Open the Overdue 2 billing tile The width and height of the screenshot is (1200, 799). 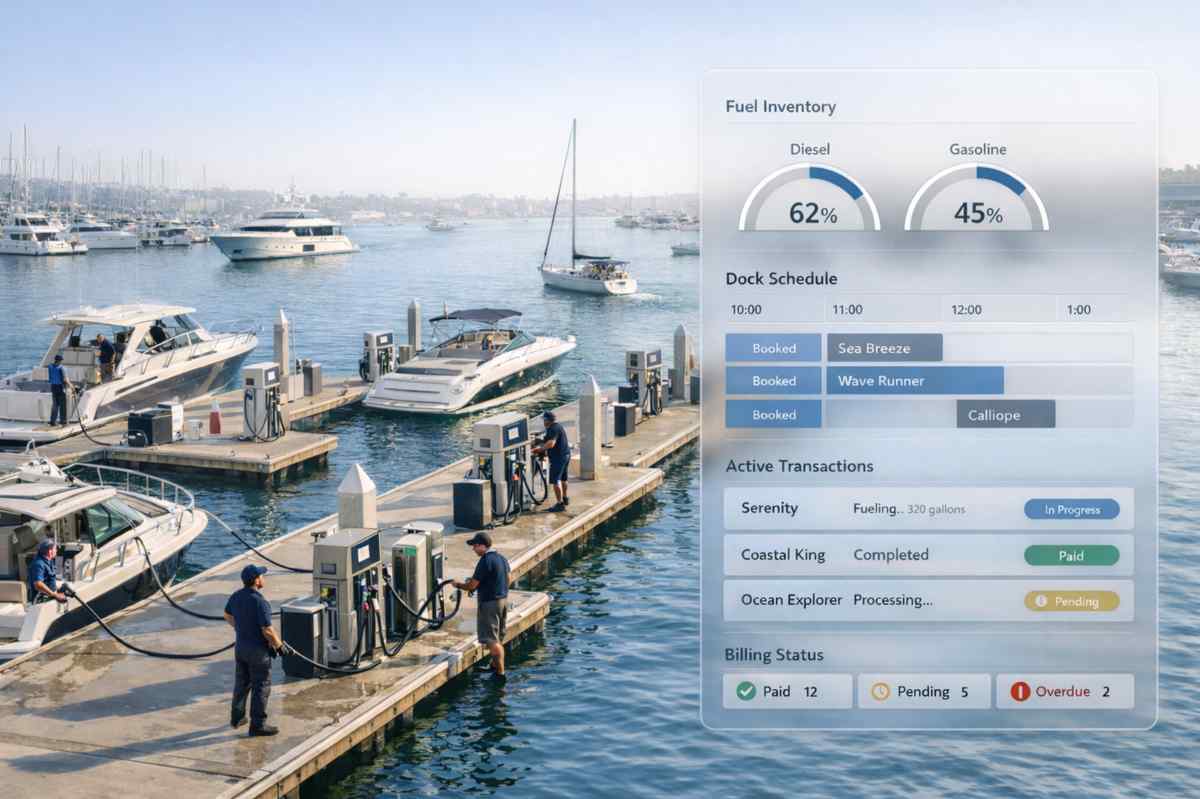point(1064,691)
